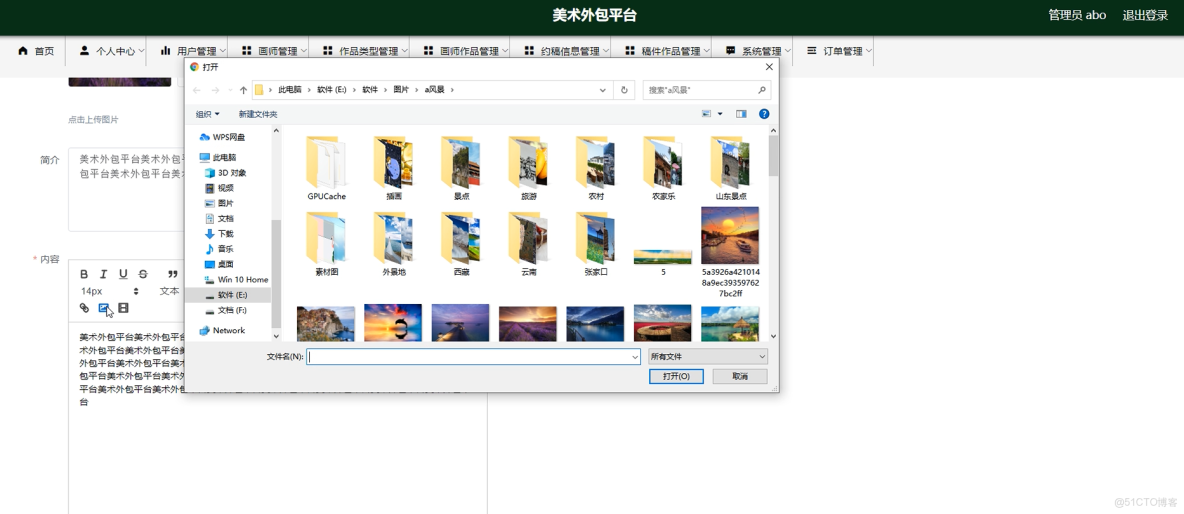The width and height of the screenshot is (1184, 514).
Task: Refresh the a风景 folder listing
Action: click(x=624, y=90)
